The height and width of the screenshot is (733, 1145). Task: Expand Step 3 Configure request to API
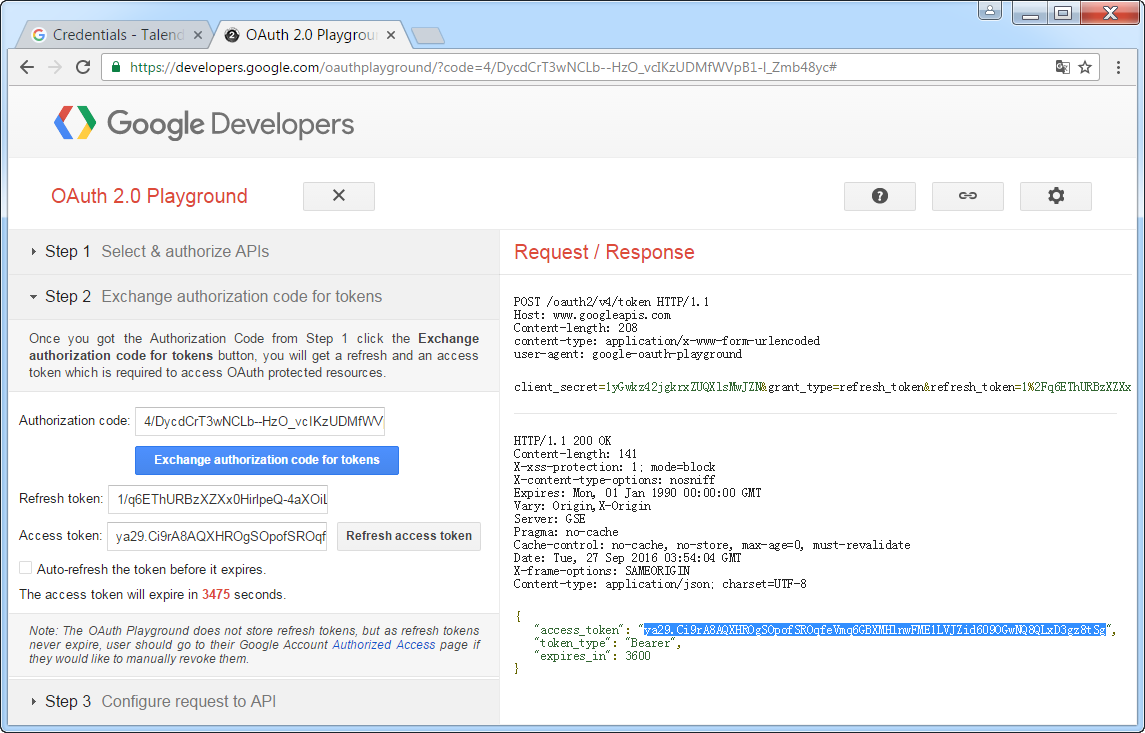(x=160, y=702)
